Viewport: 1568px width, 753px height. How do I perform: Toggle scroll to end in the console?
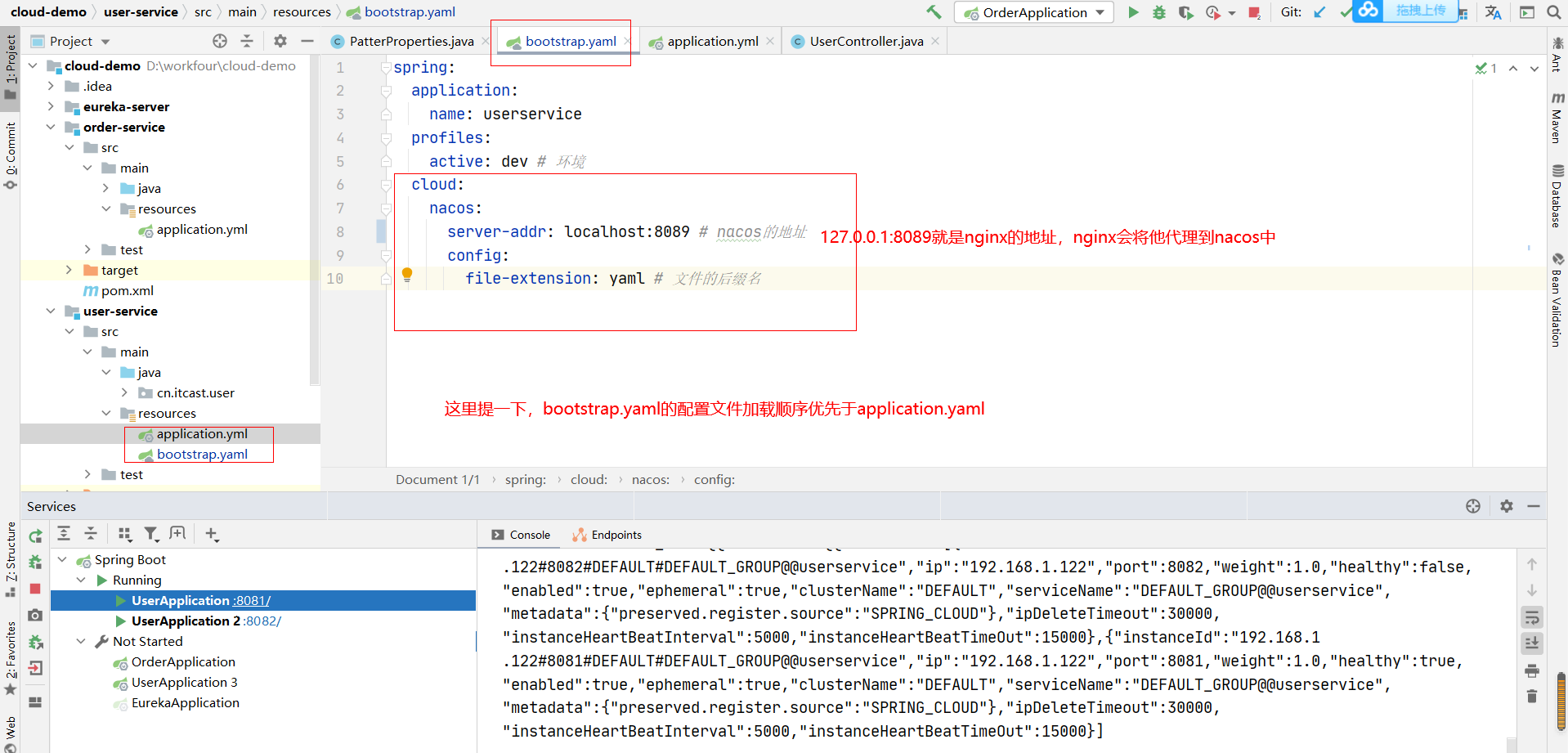tap(1532, 643)
